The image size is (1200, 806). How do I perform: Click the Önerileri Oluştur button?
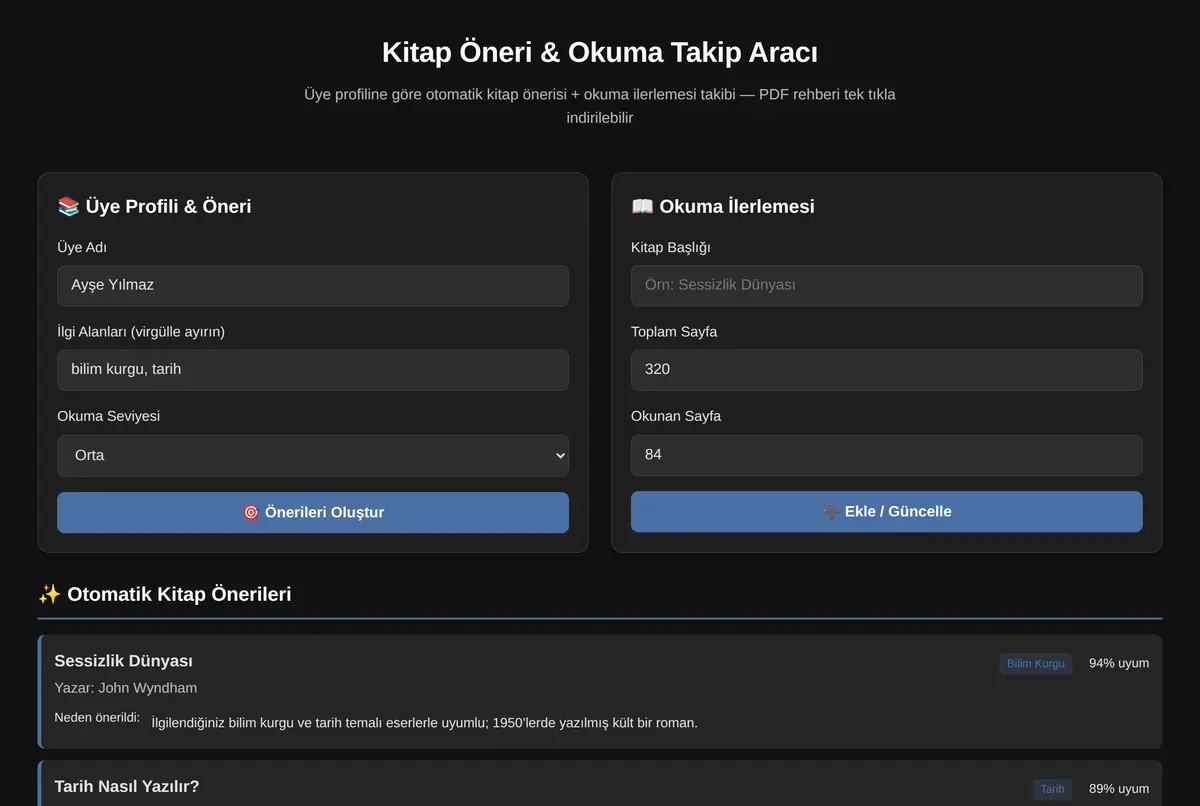coord(313,512)
